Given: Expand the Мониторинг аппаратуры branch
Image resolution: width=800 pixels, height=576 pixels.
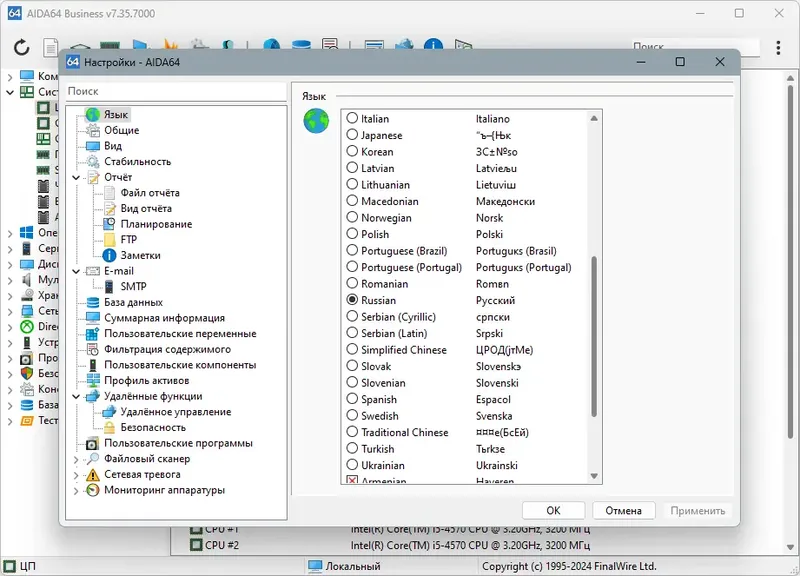Looking at the screenshot, I should coord(76,491).
